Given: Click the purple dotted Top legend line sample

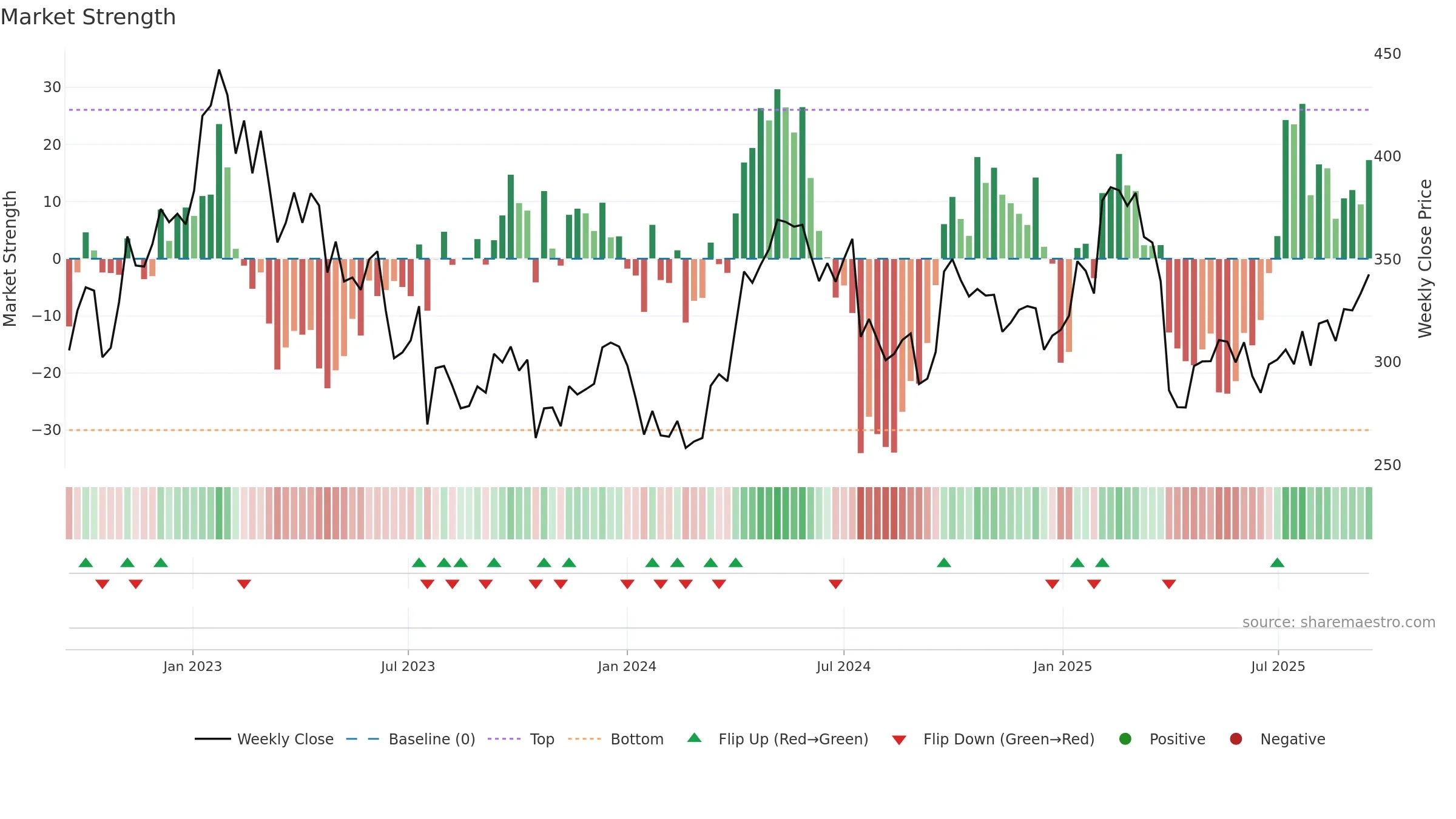Looking at the screenshot, I should [504, 739].
